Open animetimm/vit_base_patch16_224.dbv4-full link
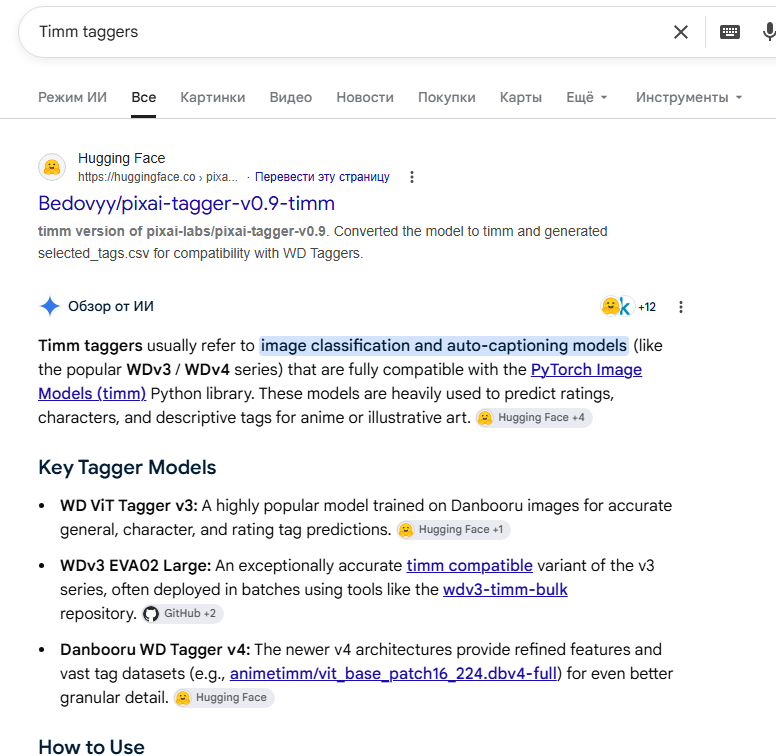 click(393, 674)
